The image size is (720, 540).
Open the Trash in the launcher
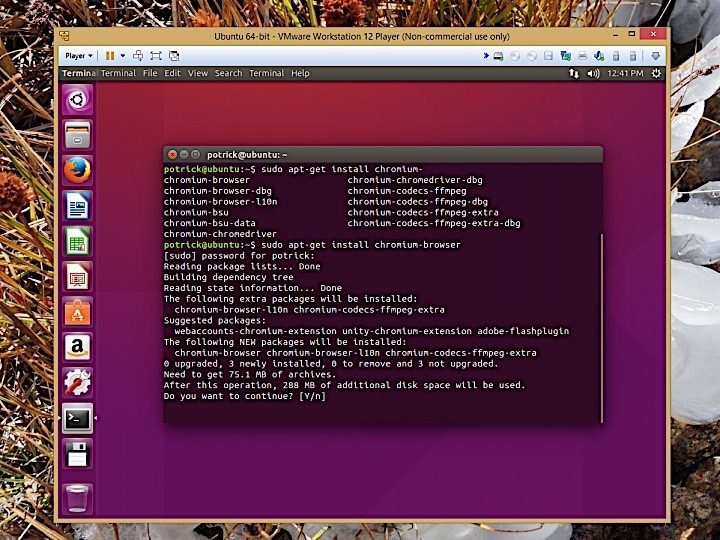[77, 496]
